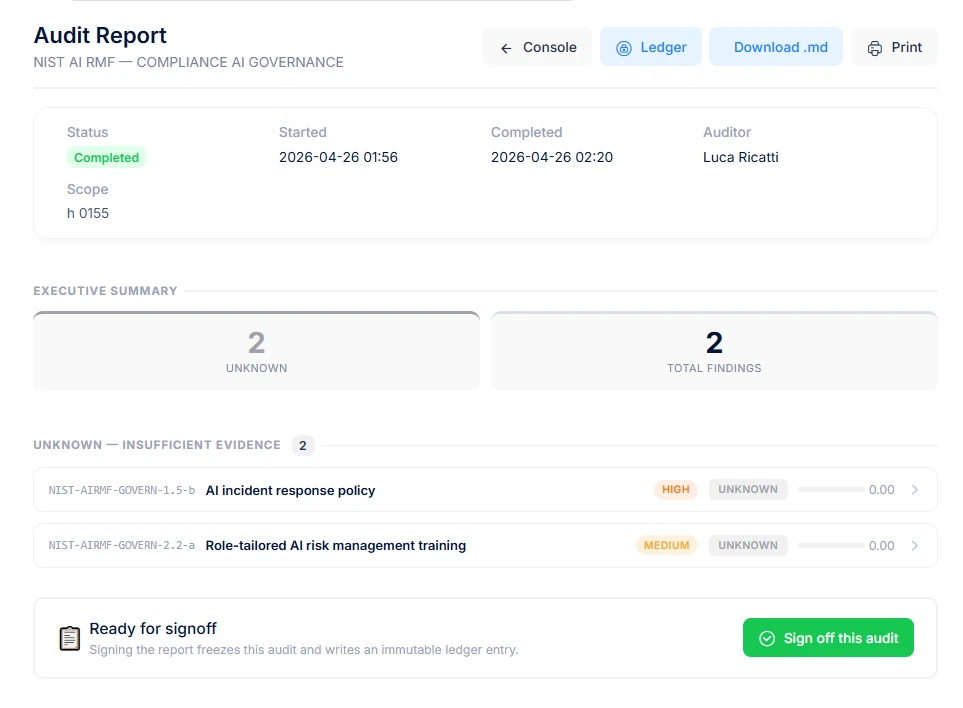Click the completed time 2026-04-26 02:20

click(552, 157)
